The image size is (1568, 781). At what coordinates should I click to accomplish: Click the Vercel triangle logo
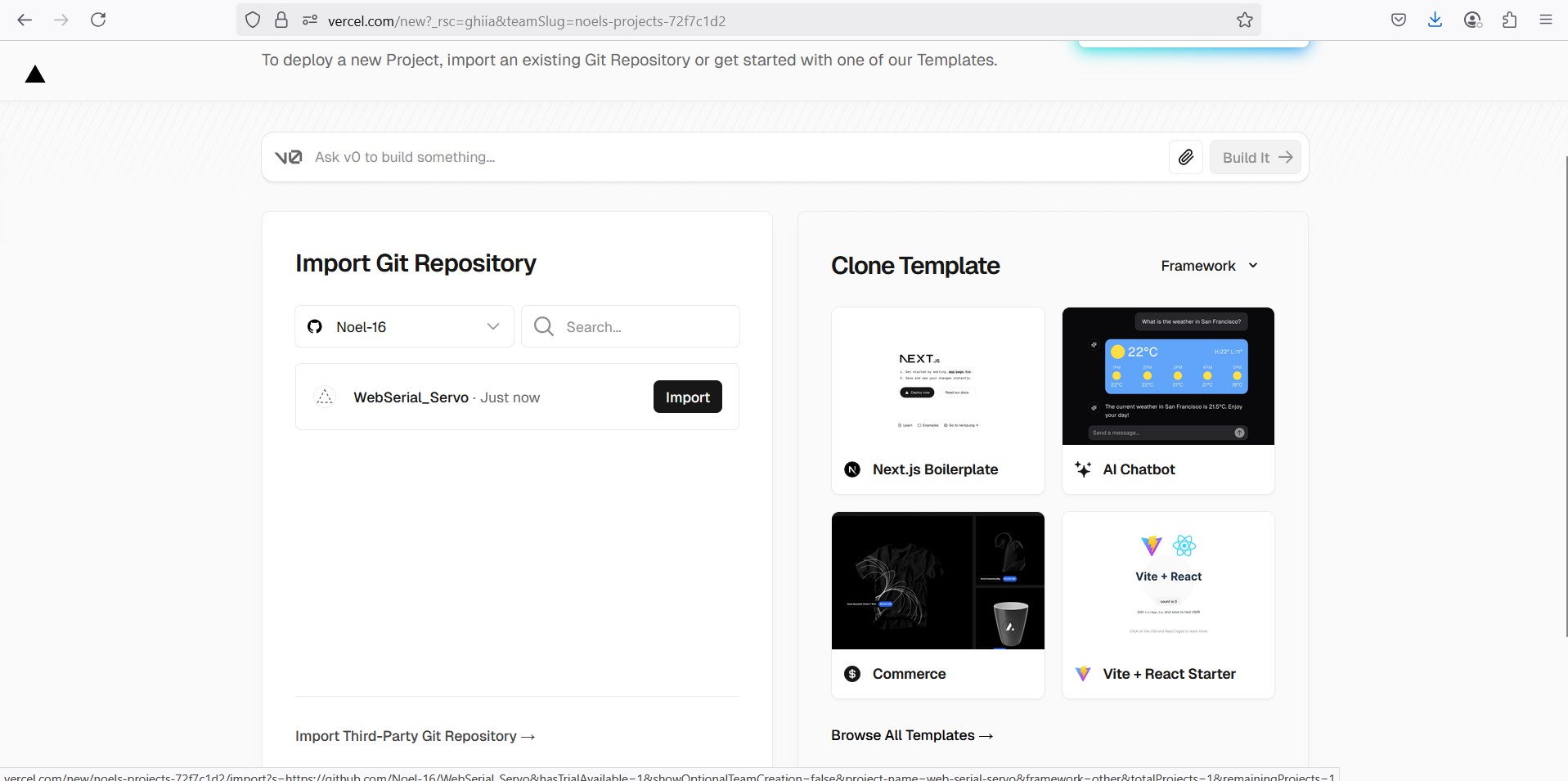pos(35,74)
